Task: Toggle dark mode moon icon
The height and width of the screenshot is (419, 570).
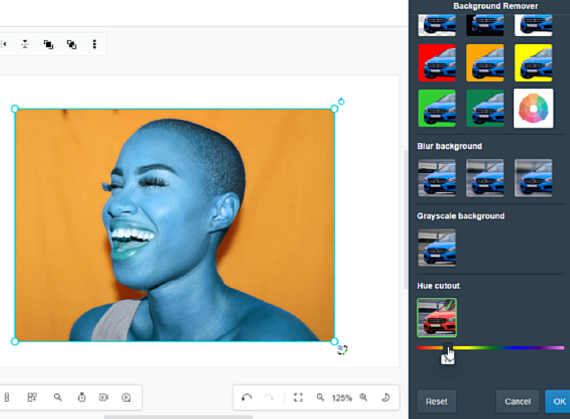Action: [x=386, y=398]
